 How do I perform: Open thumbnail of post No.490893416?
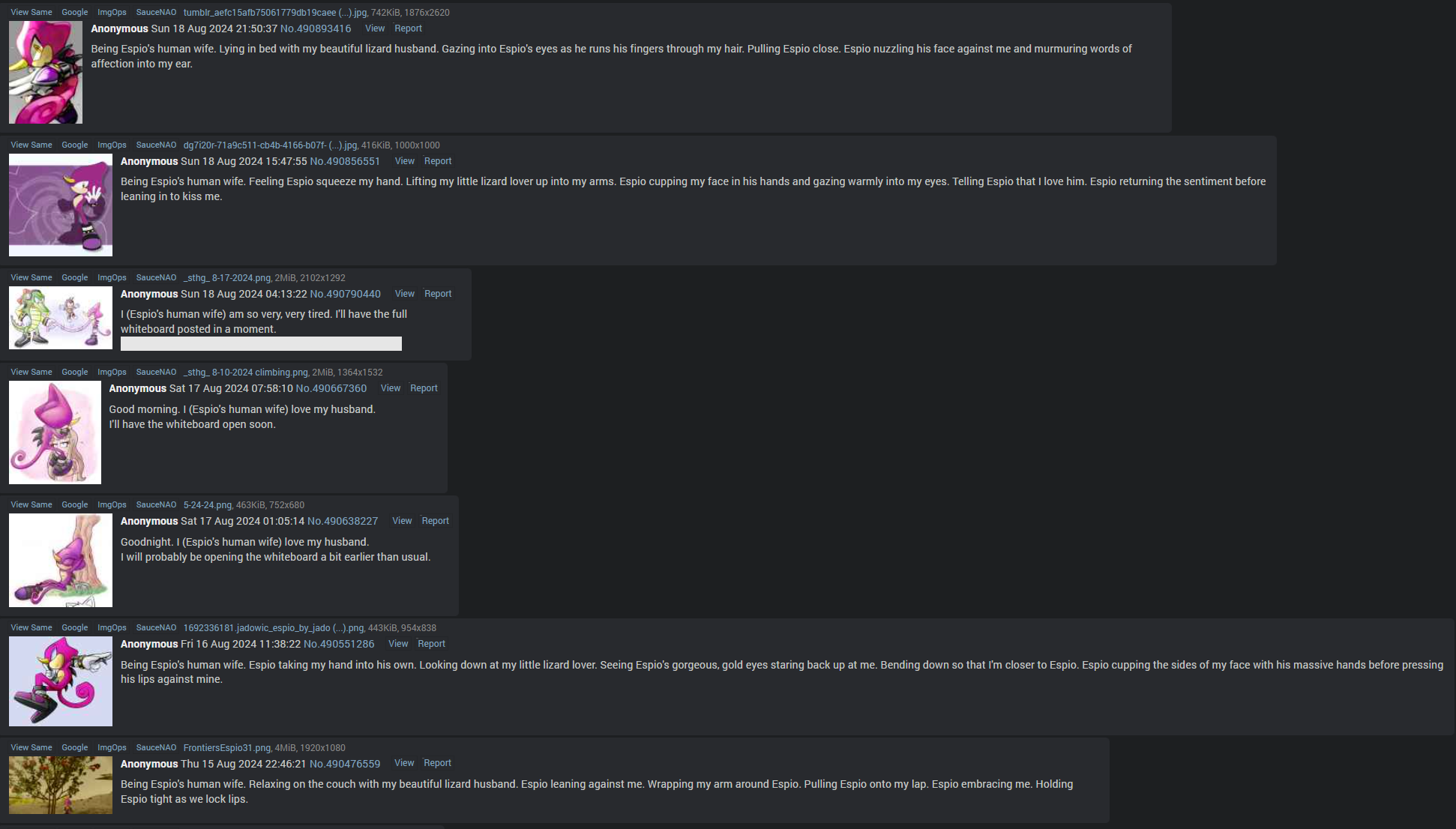click(46, 72)
